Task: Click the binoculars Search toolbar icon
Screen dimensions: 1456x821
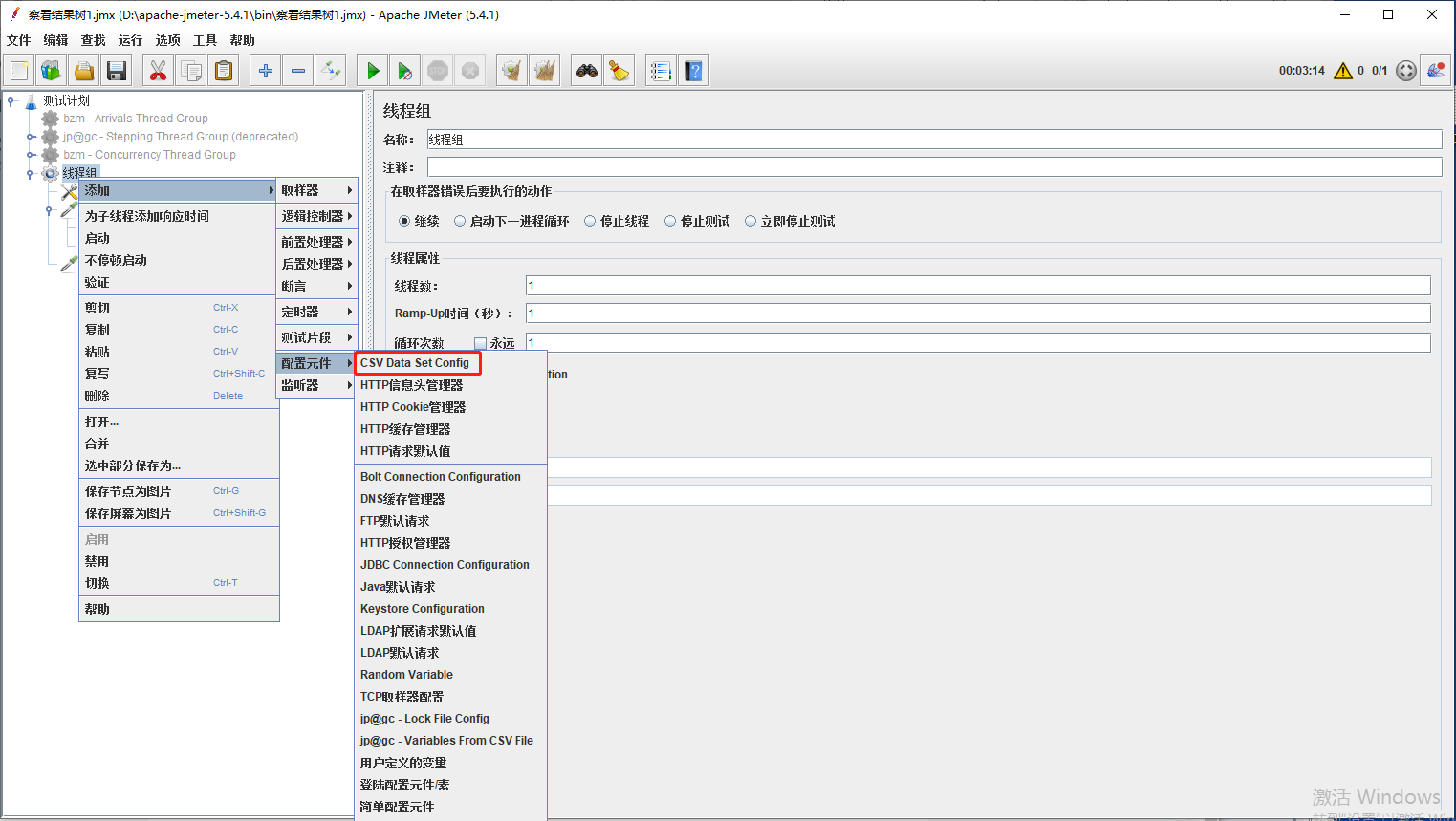Action: pyautogui.click(x=586, y=71)
